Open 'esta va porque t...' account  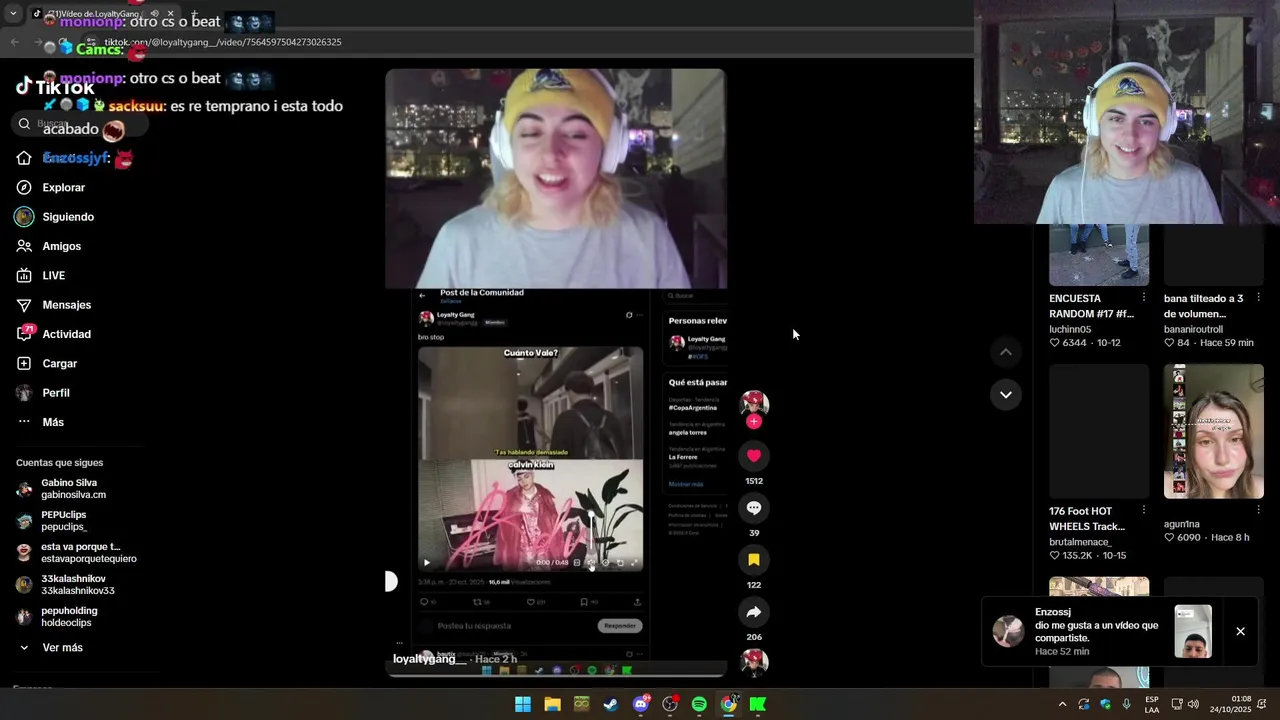[x=76, y=553]
